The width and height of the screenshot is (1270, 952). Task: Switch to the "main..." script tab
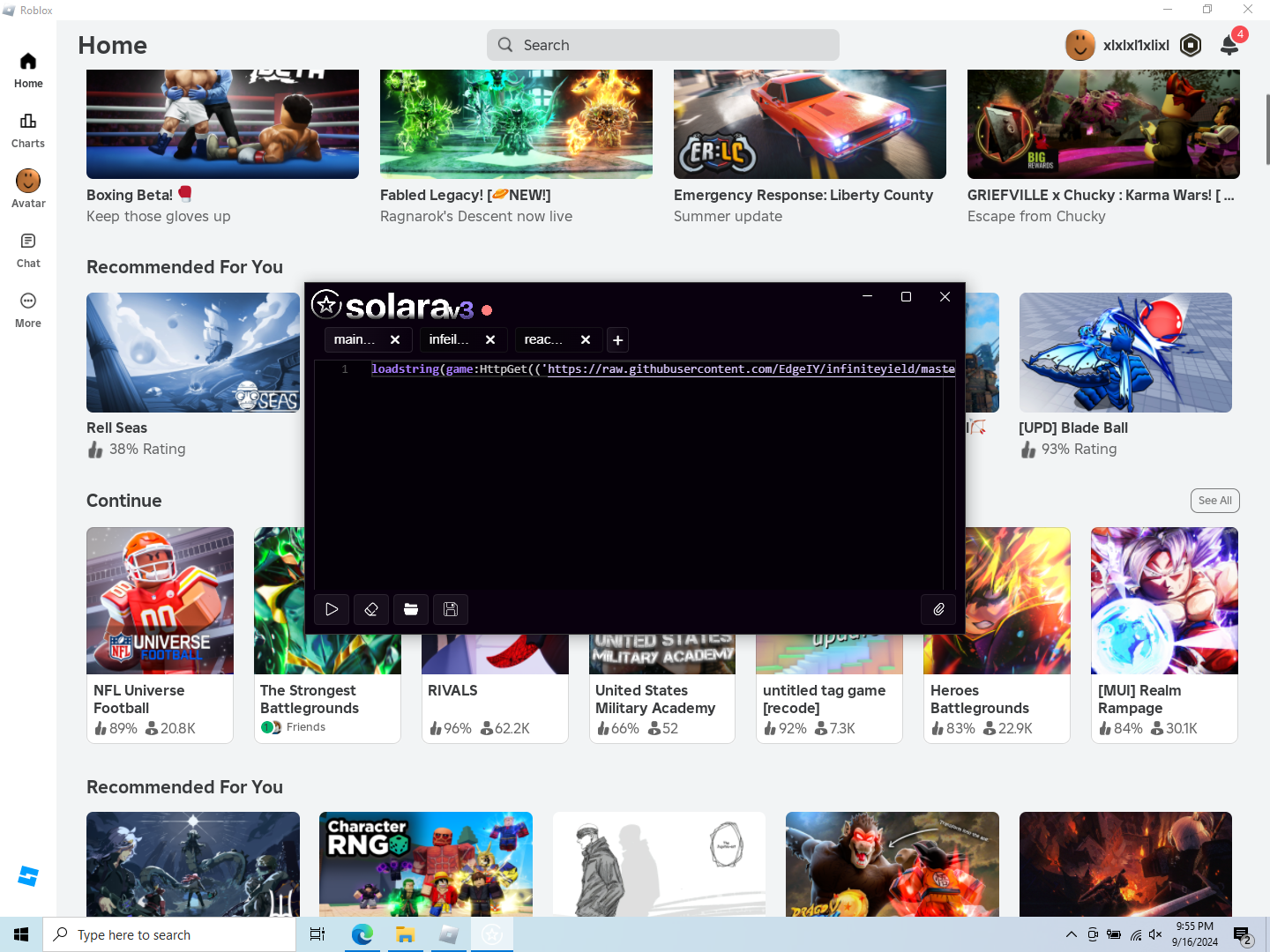pos(355,339)
